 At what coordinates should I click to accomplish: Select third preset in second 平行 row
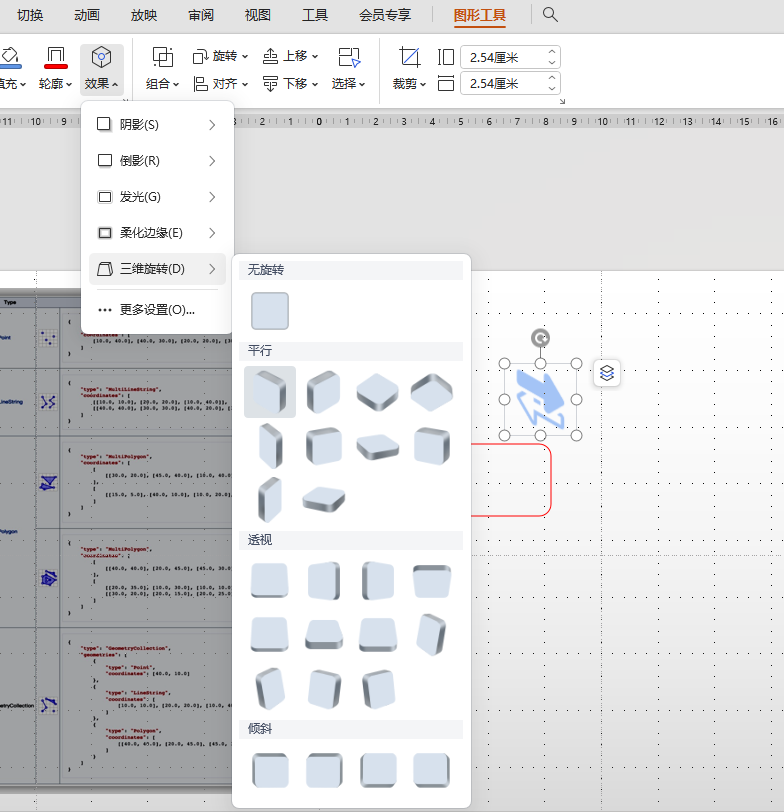point(378,447)
